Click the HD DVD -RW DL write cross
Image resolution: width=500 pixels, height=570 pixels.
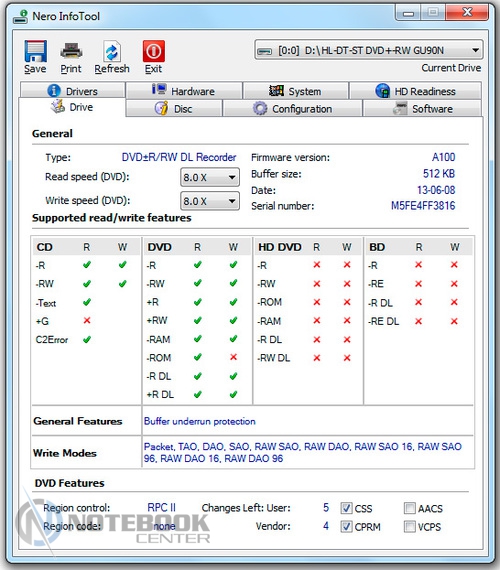coord(347,358)
